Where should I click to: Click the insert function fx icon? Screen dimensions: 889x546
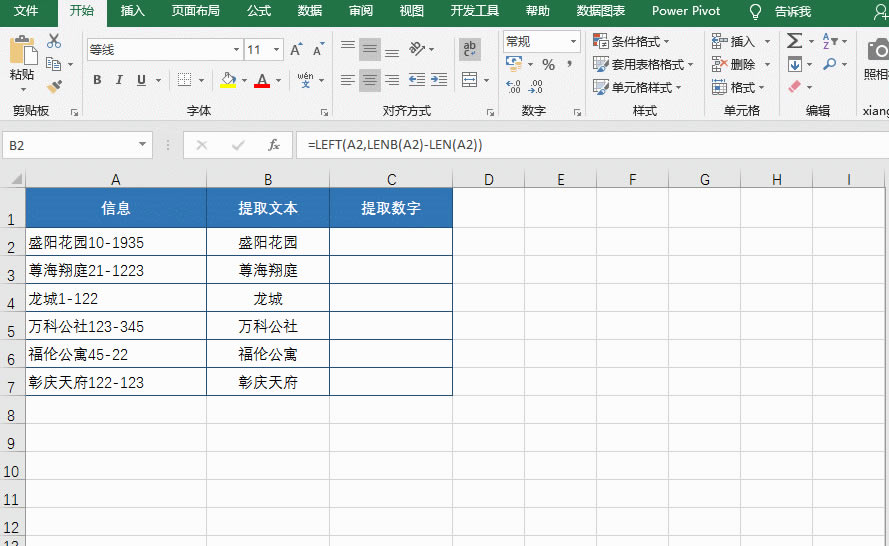point(273,145)
